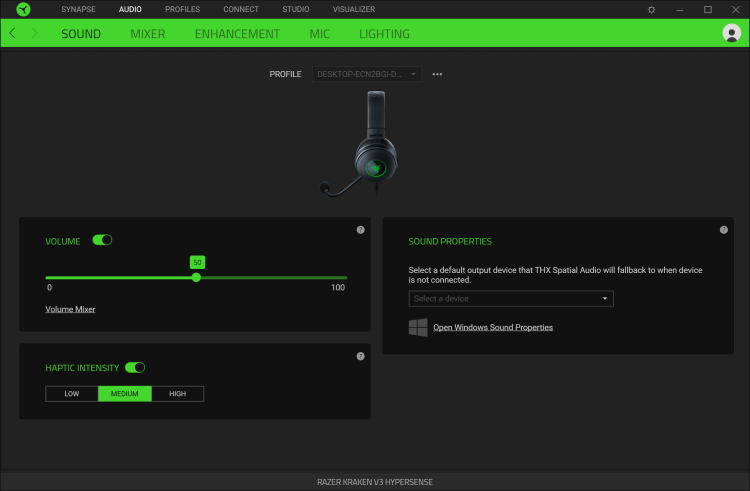
Task: Open profile options three-dot menu
Action: click(x=437, y=74)
